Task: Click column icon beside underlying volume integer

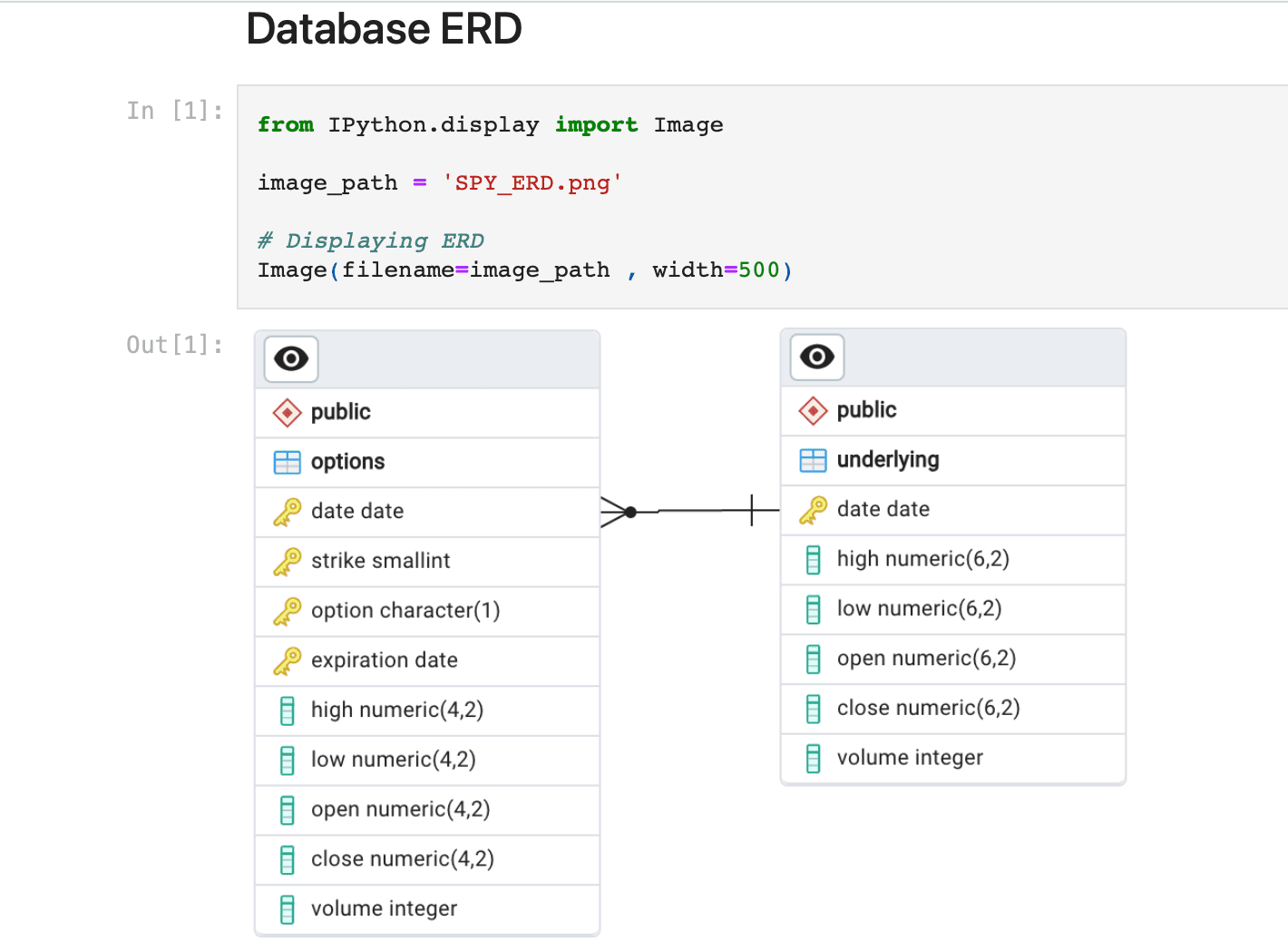Action: [814, 759]
